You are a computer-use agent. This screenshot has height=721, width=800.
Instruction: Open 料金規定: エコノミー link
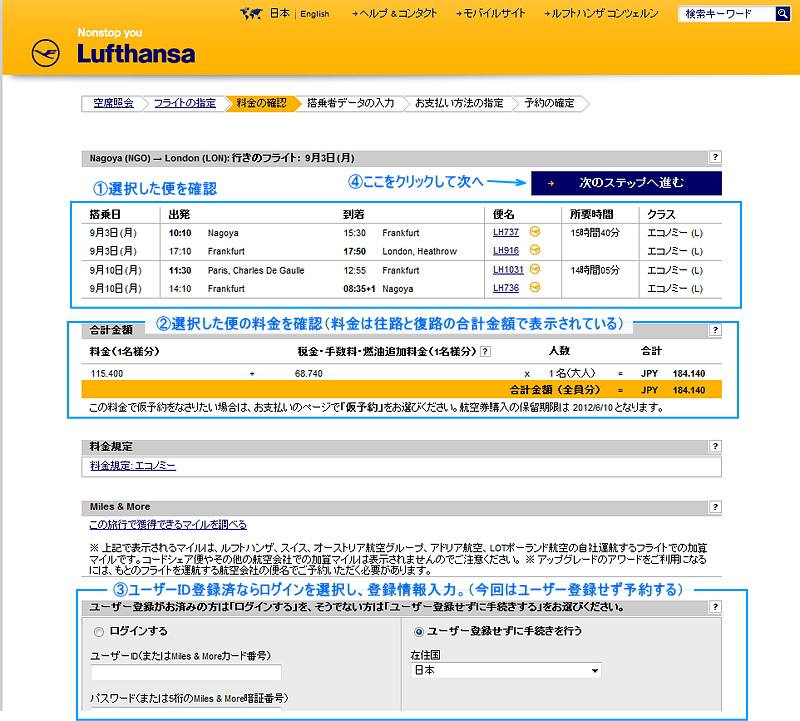click(x=133, y=466)
